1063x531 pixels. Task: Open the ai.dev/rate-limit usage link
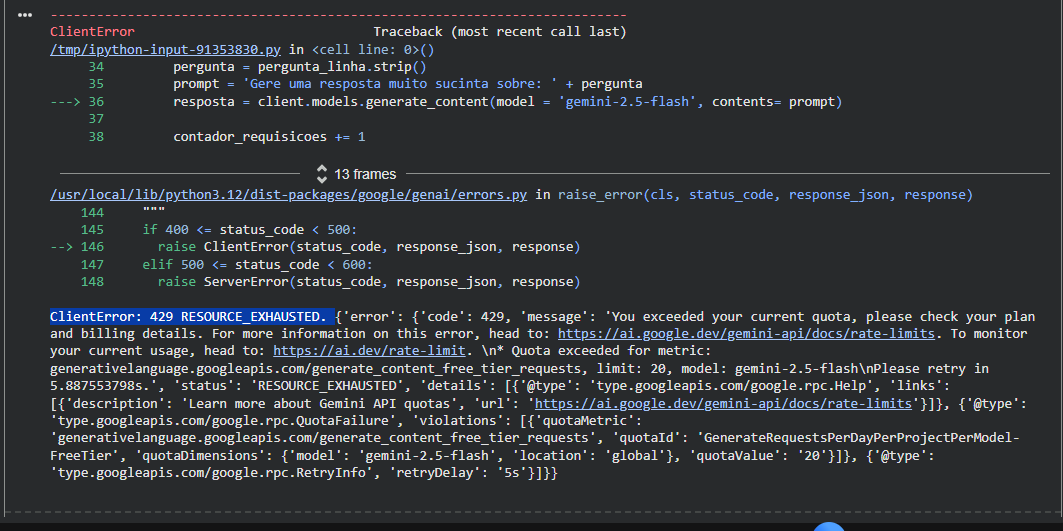pos(369,351)
